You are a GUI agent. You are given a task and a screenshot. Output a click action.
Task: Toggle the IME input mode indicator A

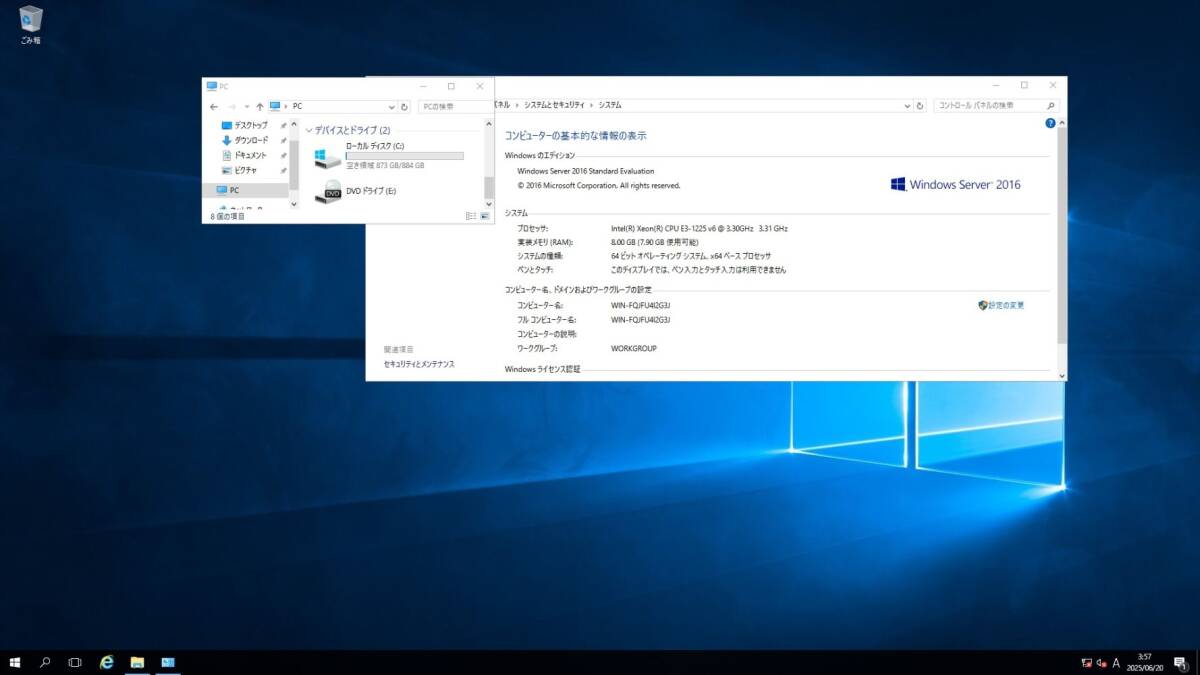pos(1116,662)
